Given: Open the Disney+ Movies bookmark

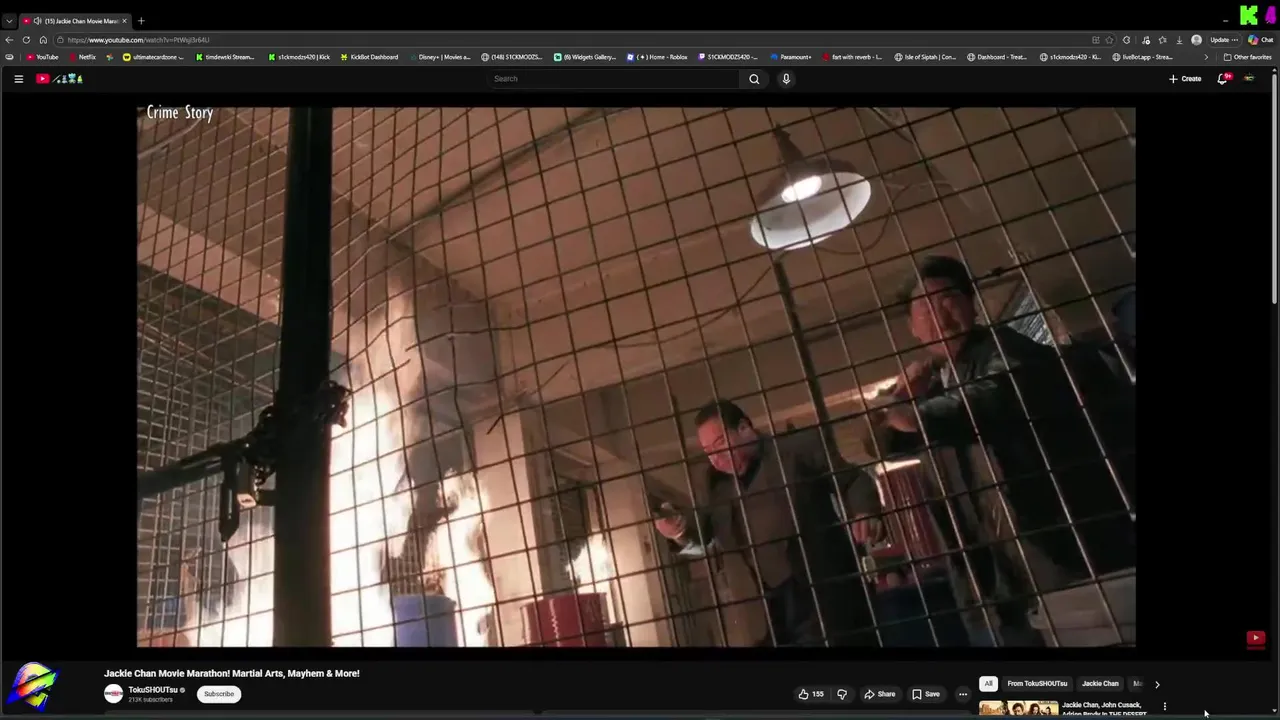Looking at the screenshot, I should 439,57.
